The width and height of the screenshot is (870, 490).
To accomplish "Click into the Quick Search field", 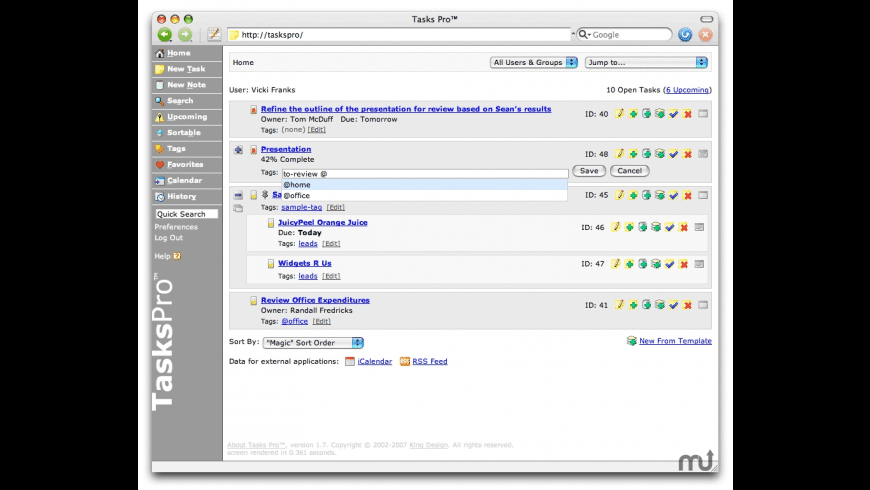I will click(186, 214).
